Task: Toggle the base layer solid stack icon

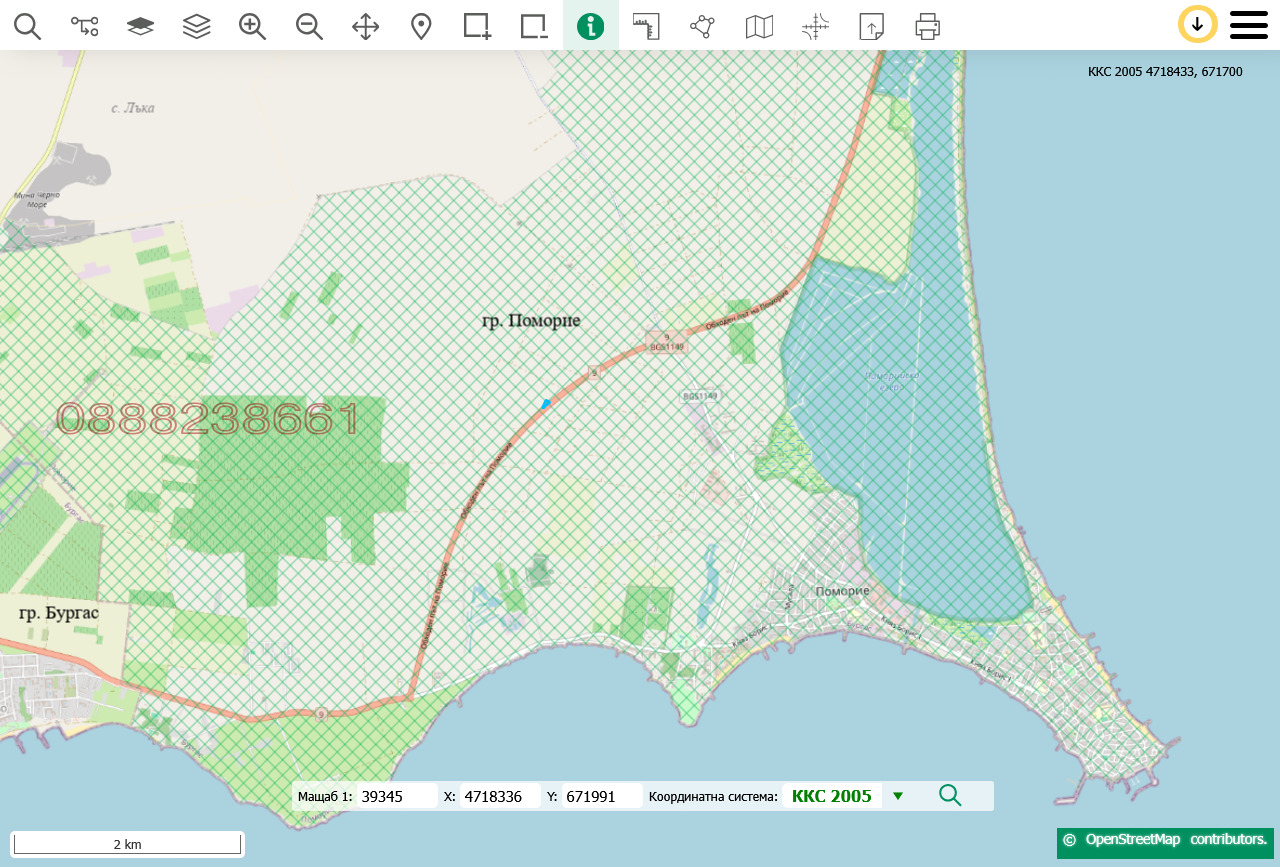Action: (140, 26)
